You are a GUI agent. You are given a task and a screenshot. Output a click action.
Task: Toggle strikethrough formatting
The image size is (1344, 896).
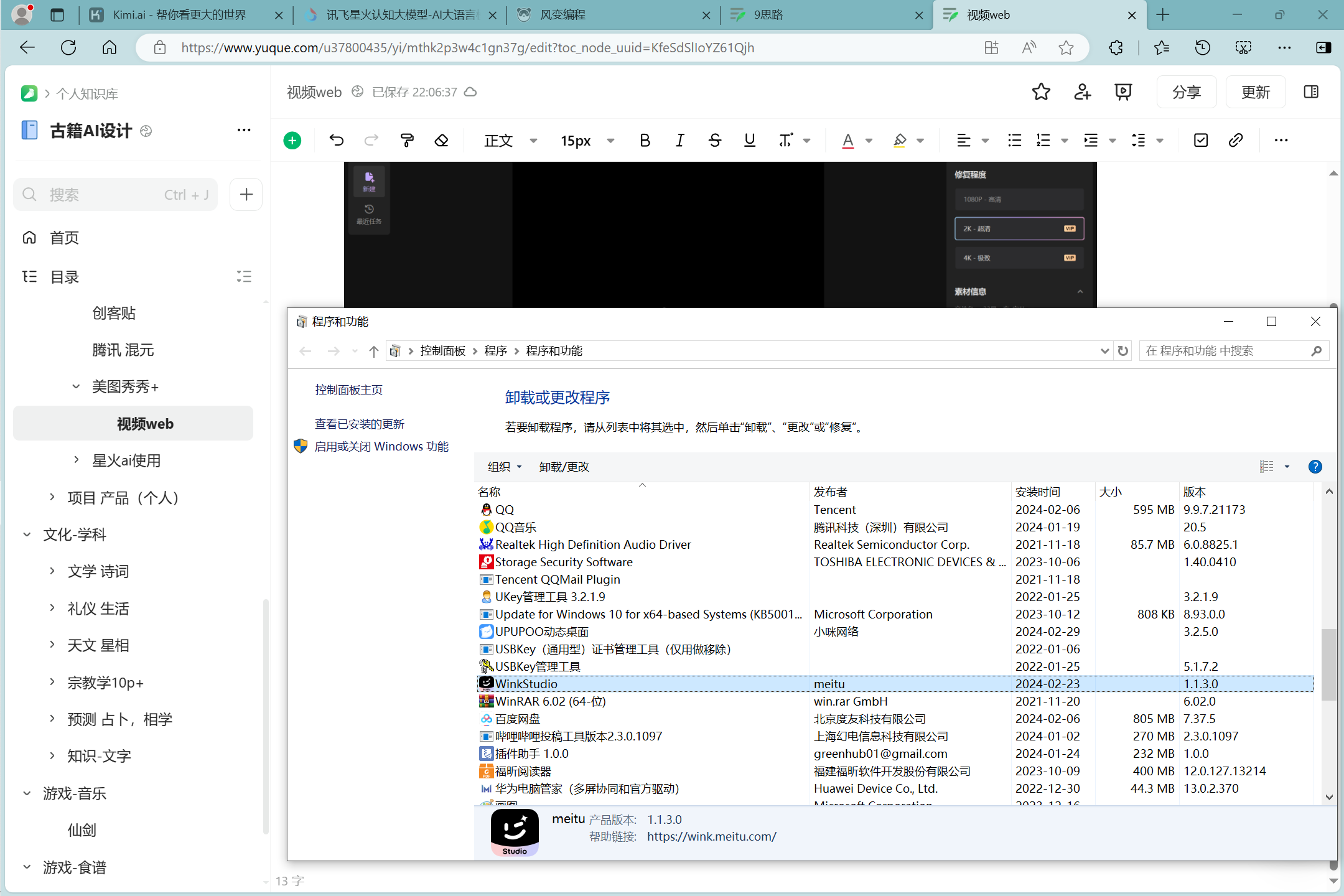[714, 141]
